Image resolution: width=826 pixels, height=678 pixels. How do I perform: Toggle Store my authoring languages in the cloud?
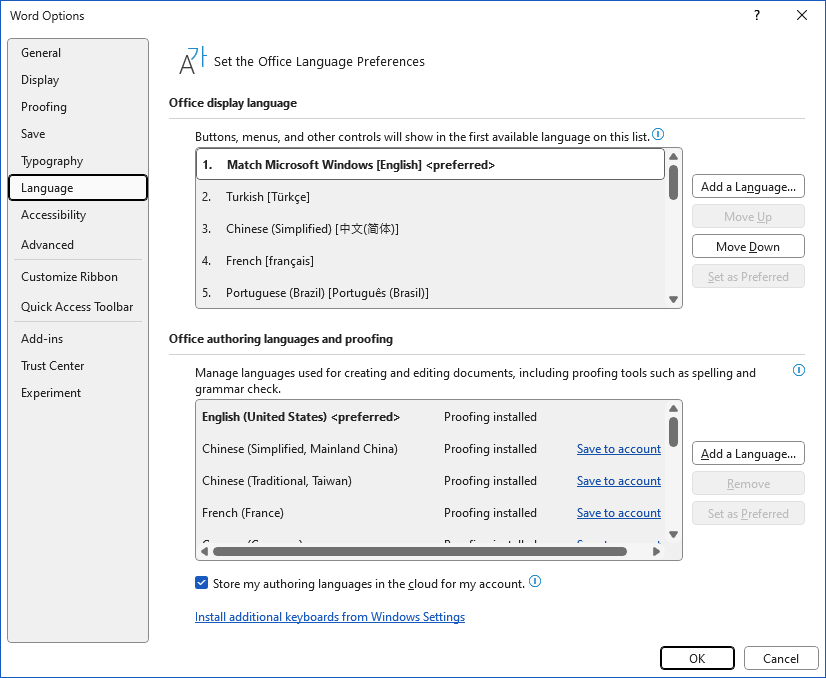[x=201, y=583]
